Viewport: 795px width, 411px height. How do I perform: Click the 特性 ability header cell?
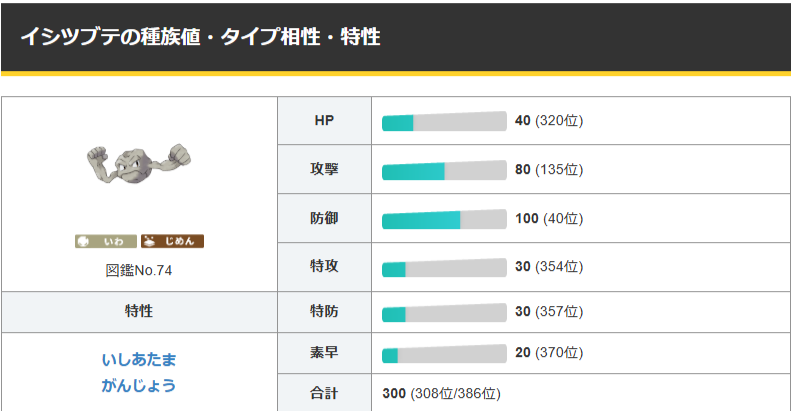point(139,312)
